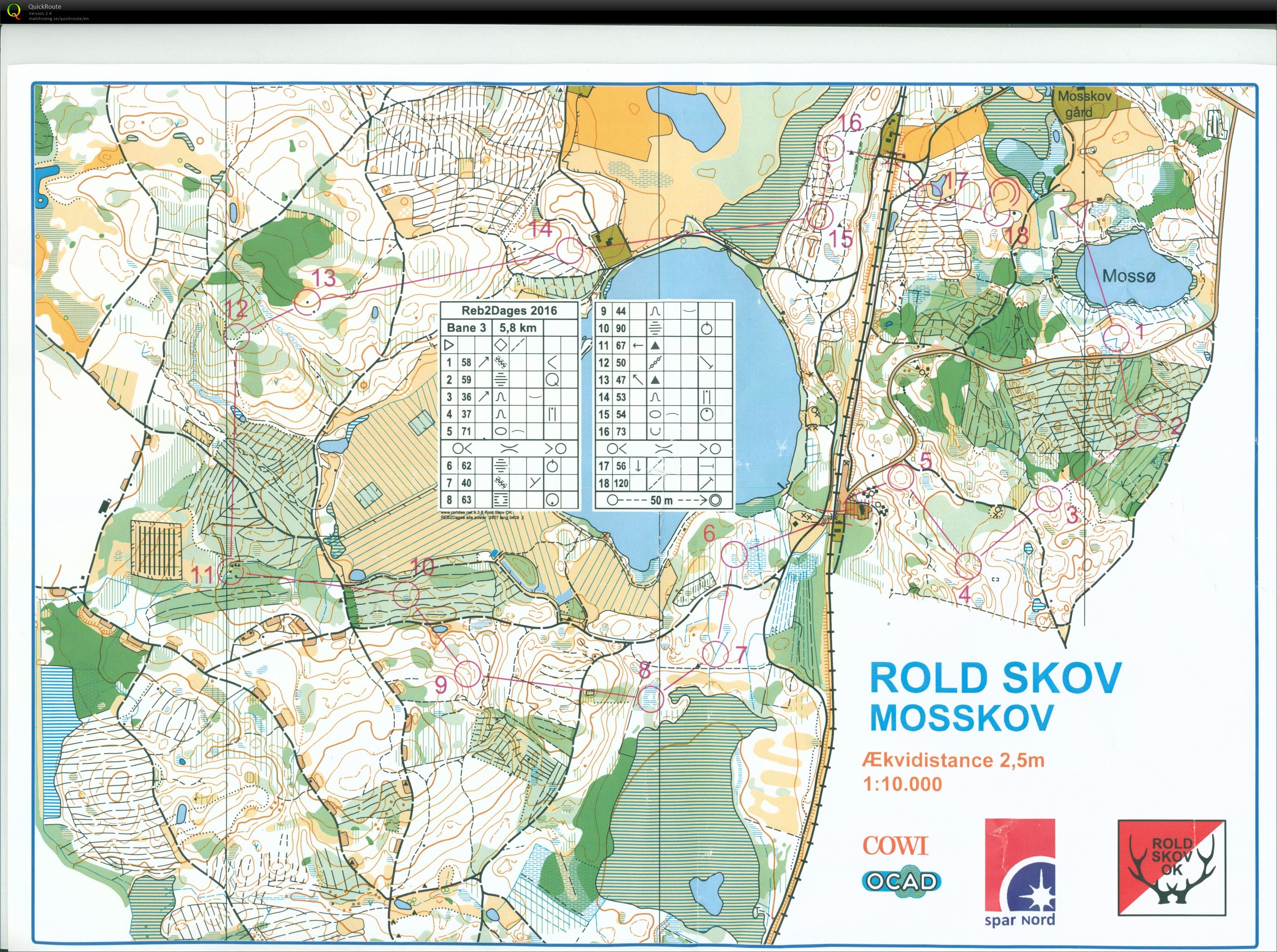Click control circle 6 on the map
Viewport: 1277px width, 952px height.
point(735,554)
